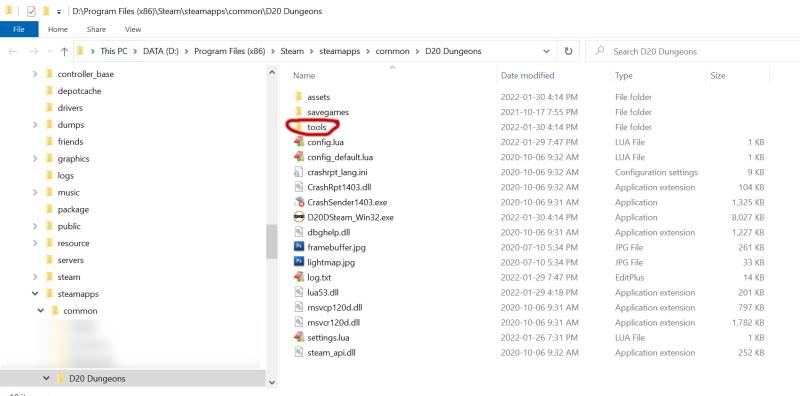This screenshot has width=800, height=396.
Task: Select the drivers folder in tree
Action: [70, 108]
